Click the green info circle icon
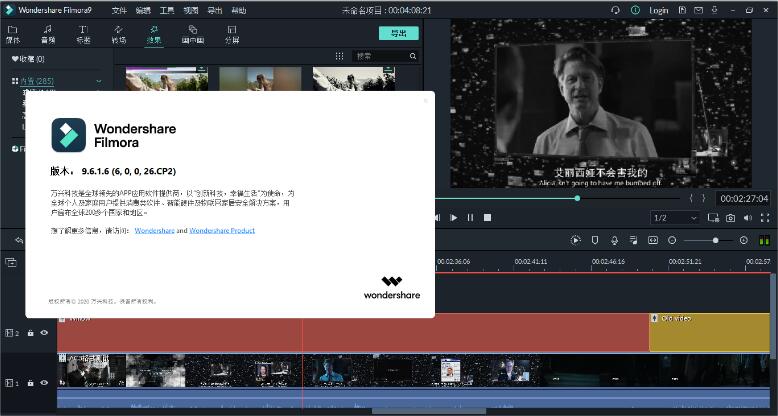 [x=635, y=10]
